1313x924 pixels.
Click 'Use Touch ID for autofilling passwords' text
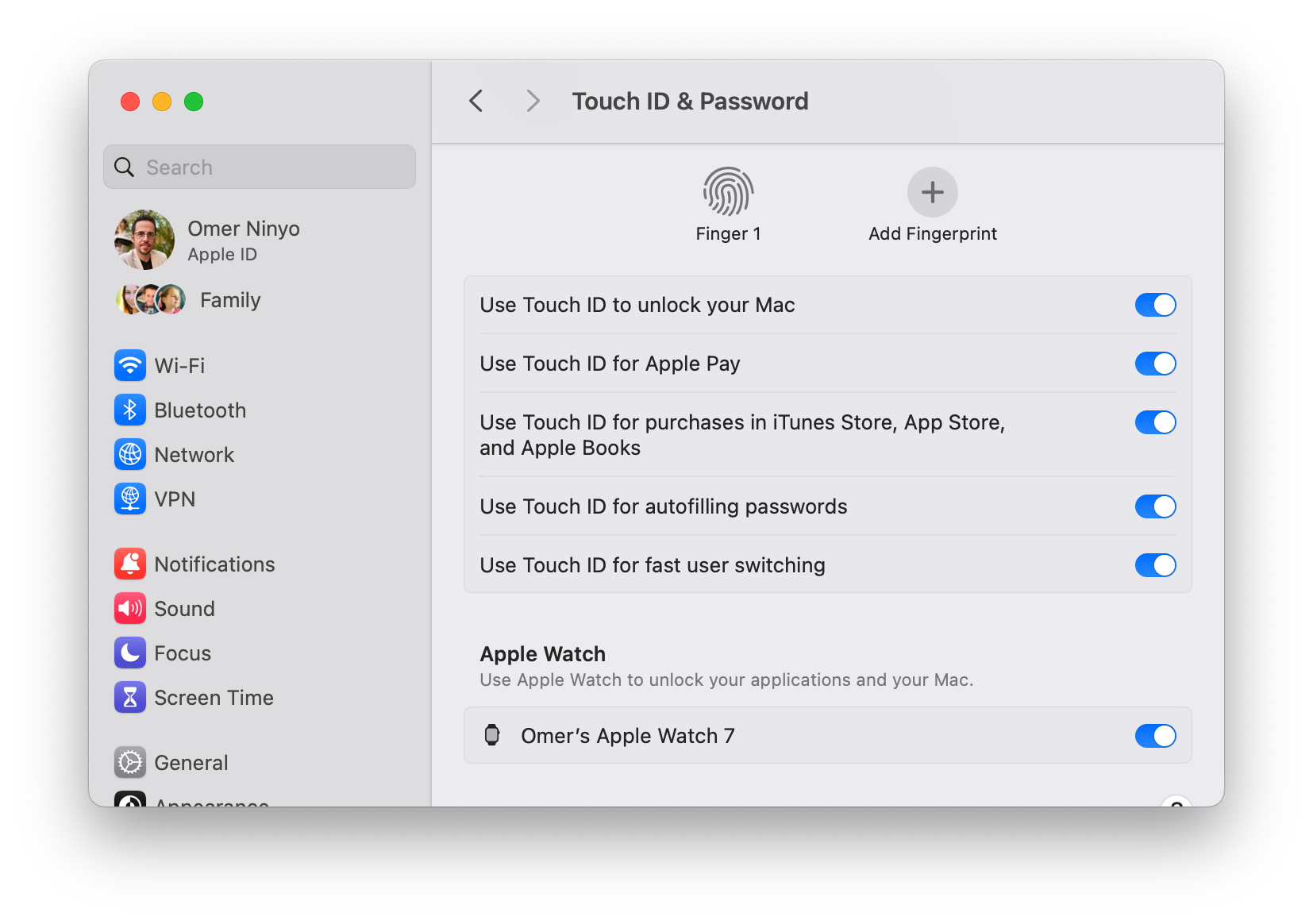(664, 506)
